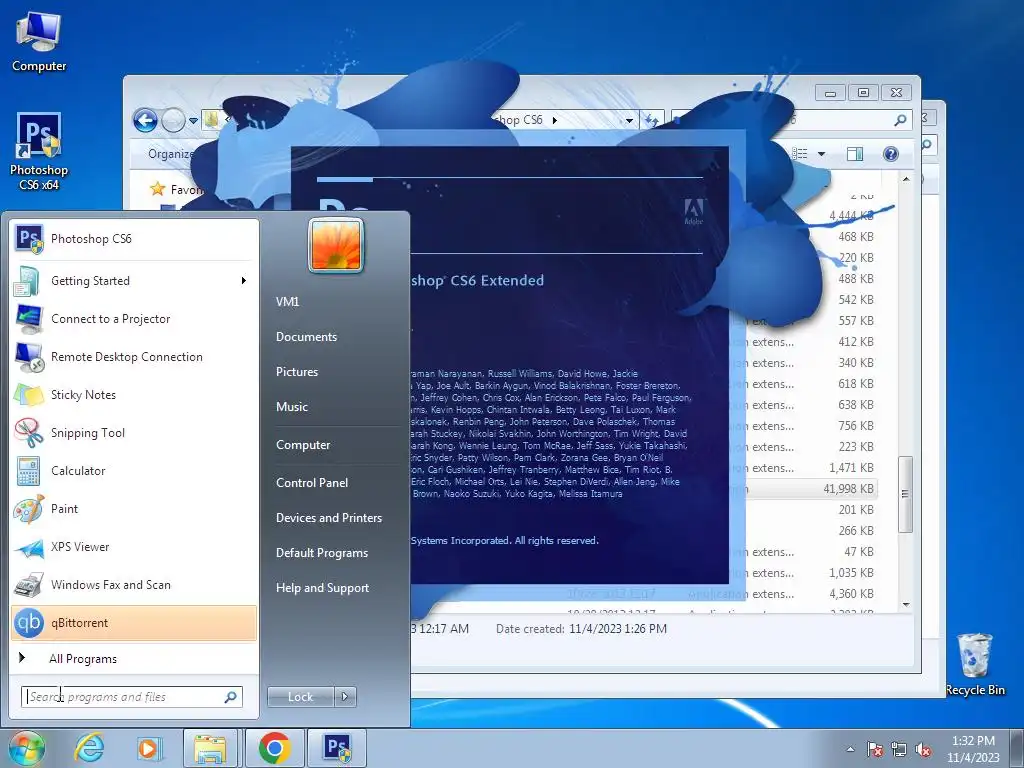Open Devices and Printers
This screenshot has width=1024, height=768.
click(328, 518)
